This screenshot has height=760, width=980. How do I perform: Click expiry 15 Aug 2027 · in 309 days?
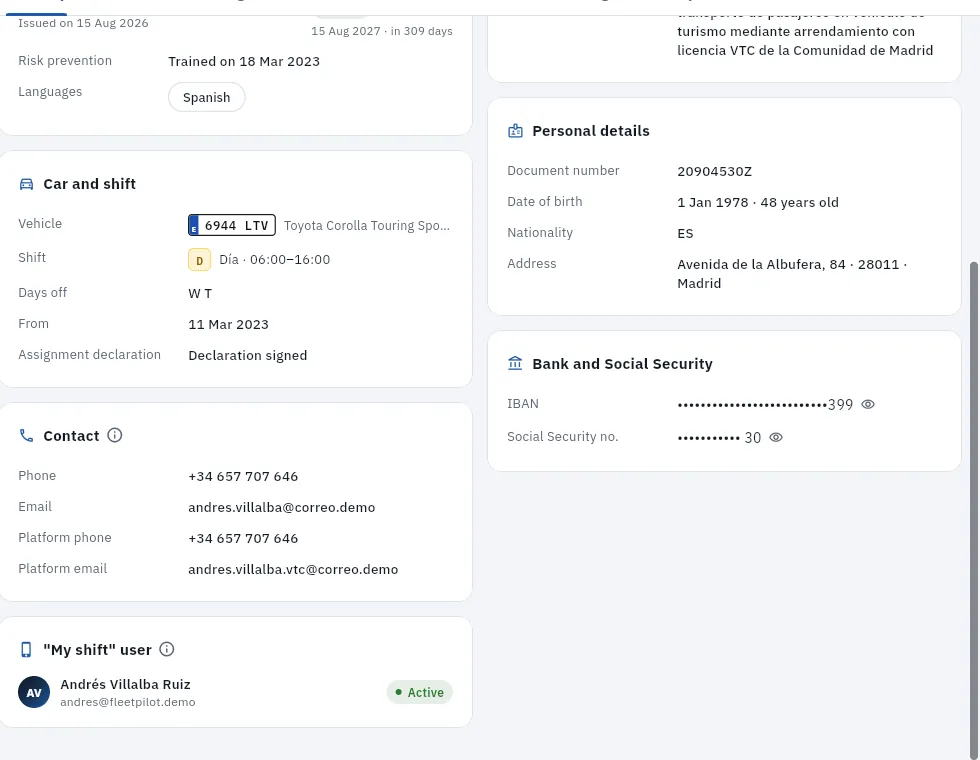click(382, 31)
